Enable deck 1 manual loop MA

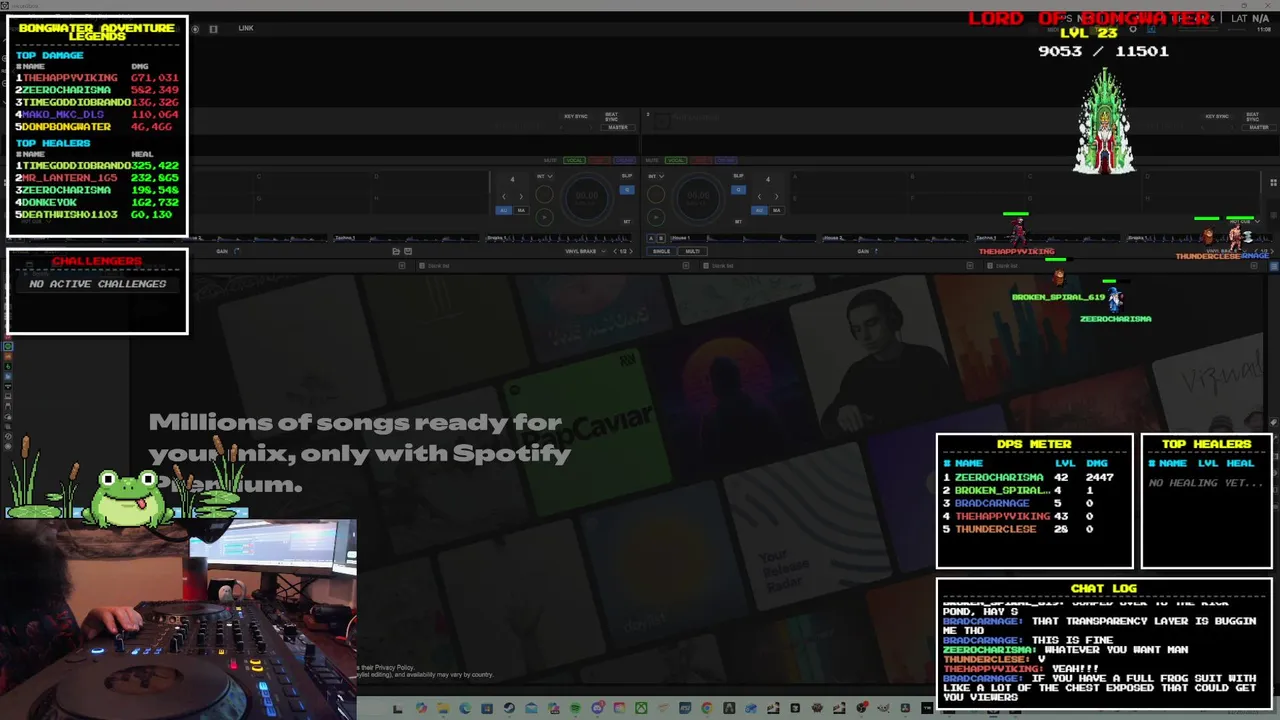[x=521, y=210]
